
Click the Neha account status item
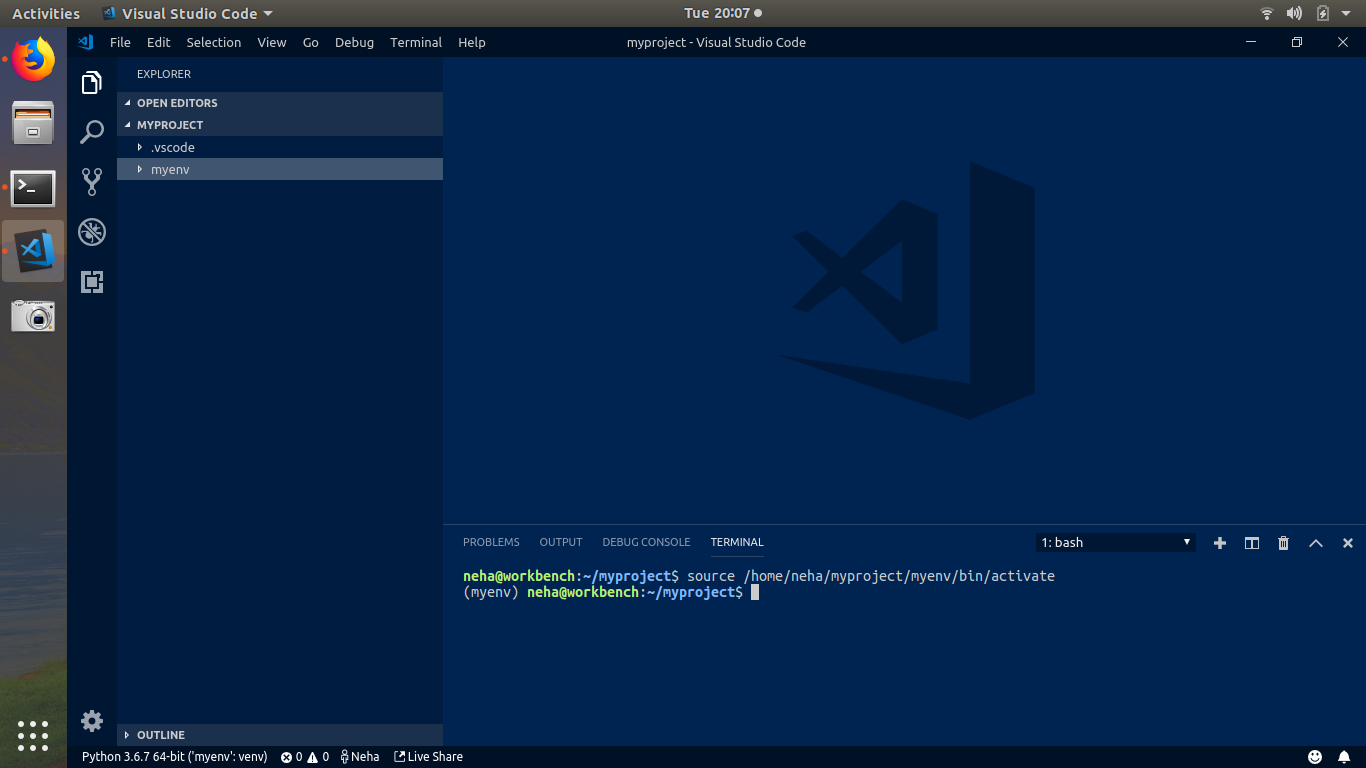pos(359,756)
